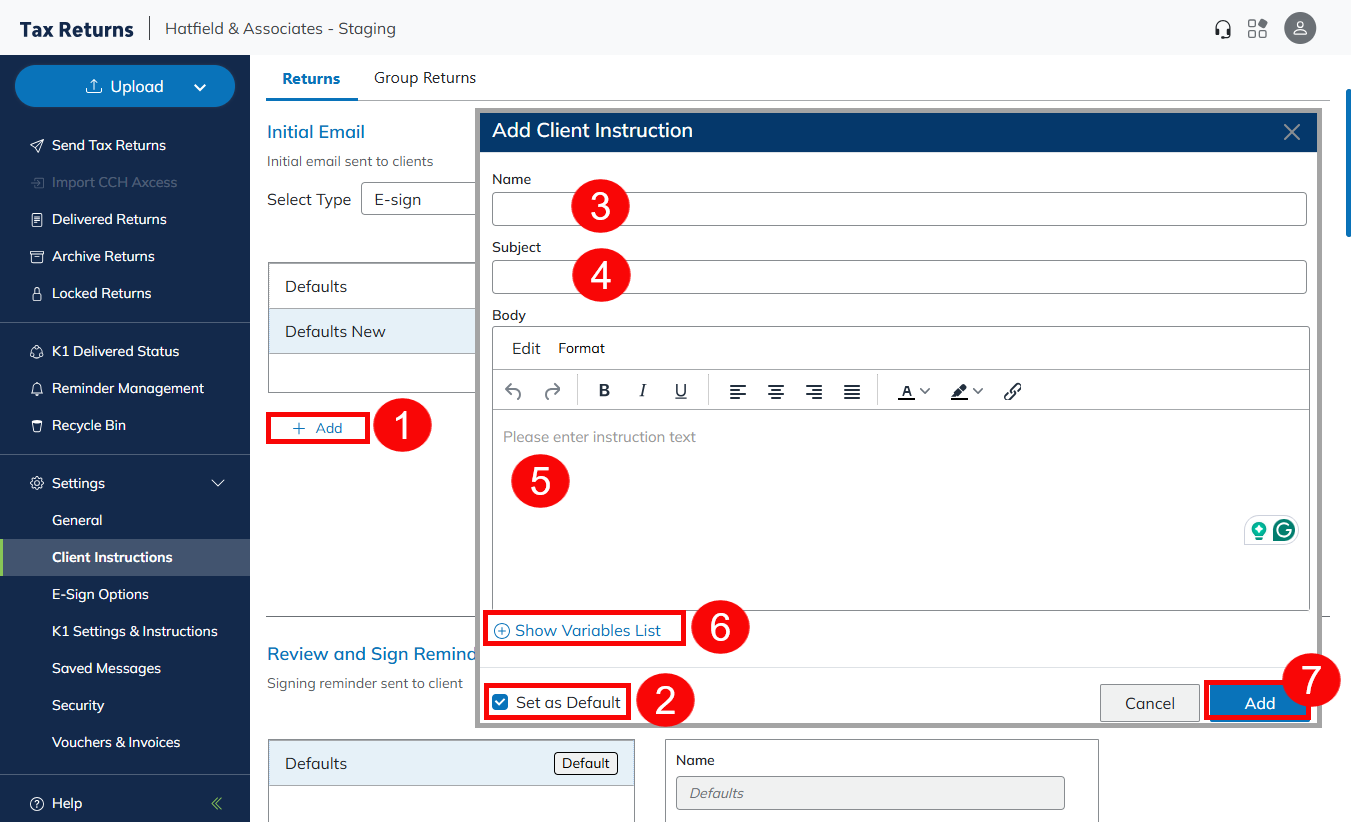Open the Format menu in editor
Image resolution: width=1351 pixels, height=822 pixels.
tap(581, 349)
